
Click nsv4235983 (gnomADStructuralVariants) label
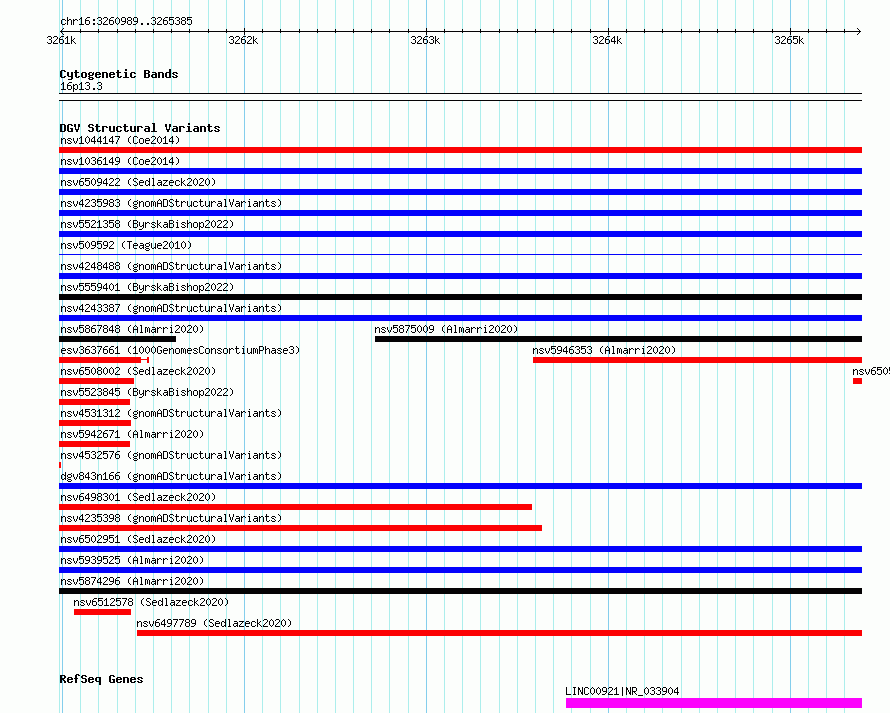pos(171,203)
